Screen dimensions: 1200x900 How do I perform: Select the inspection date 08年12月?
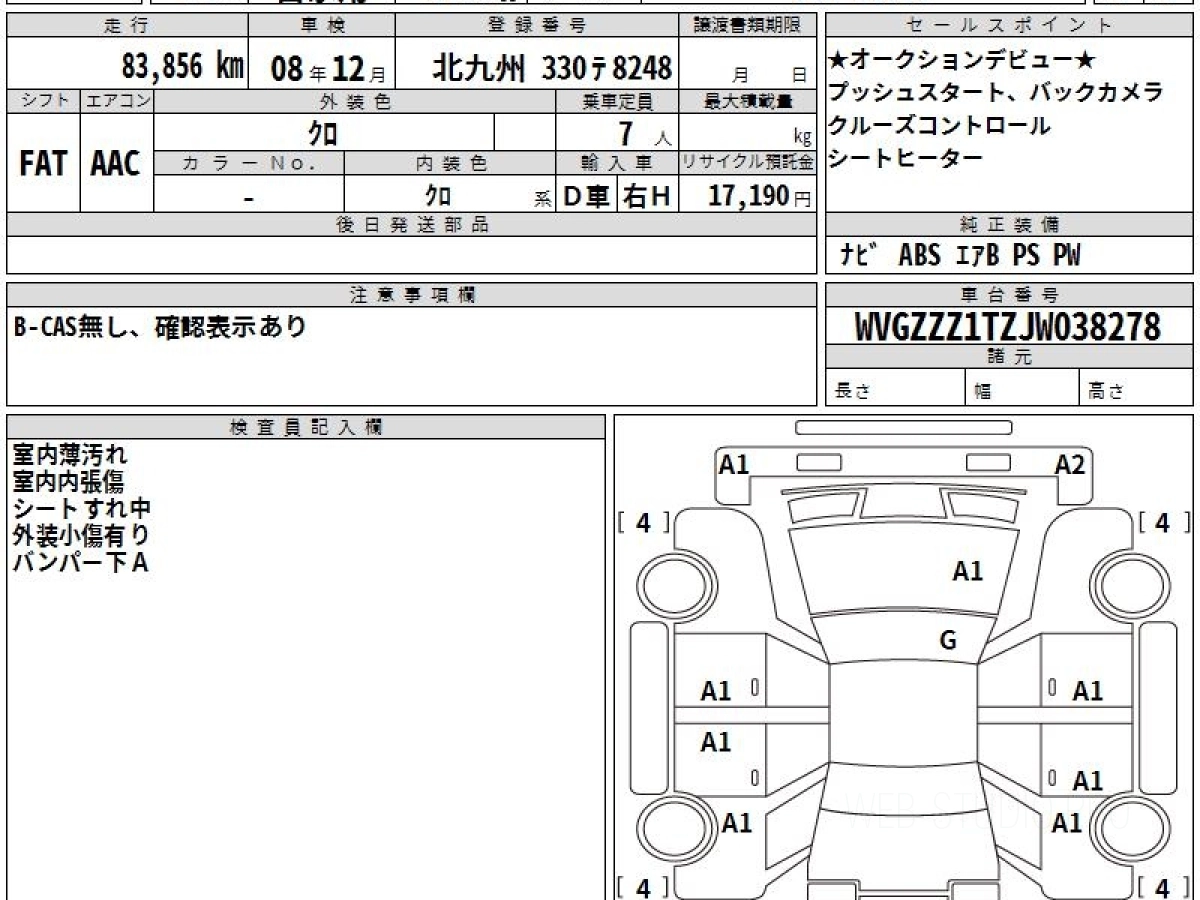tap(327, 68)
